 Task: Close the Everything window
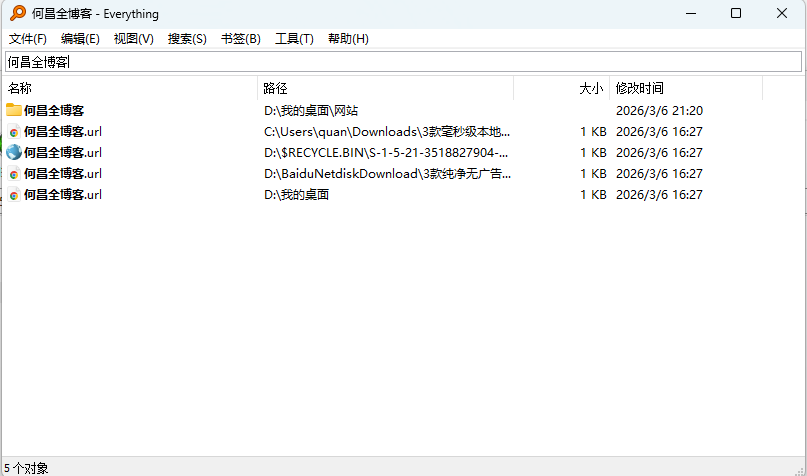click(x=782, y=13)
